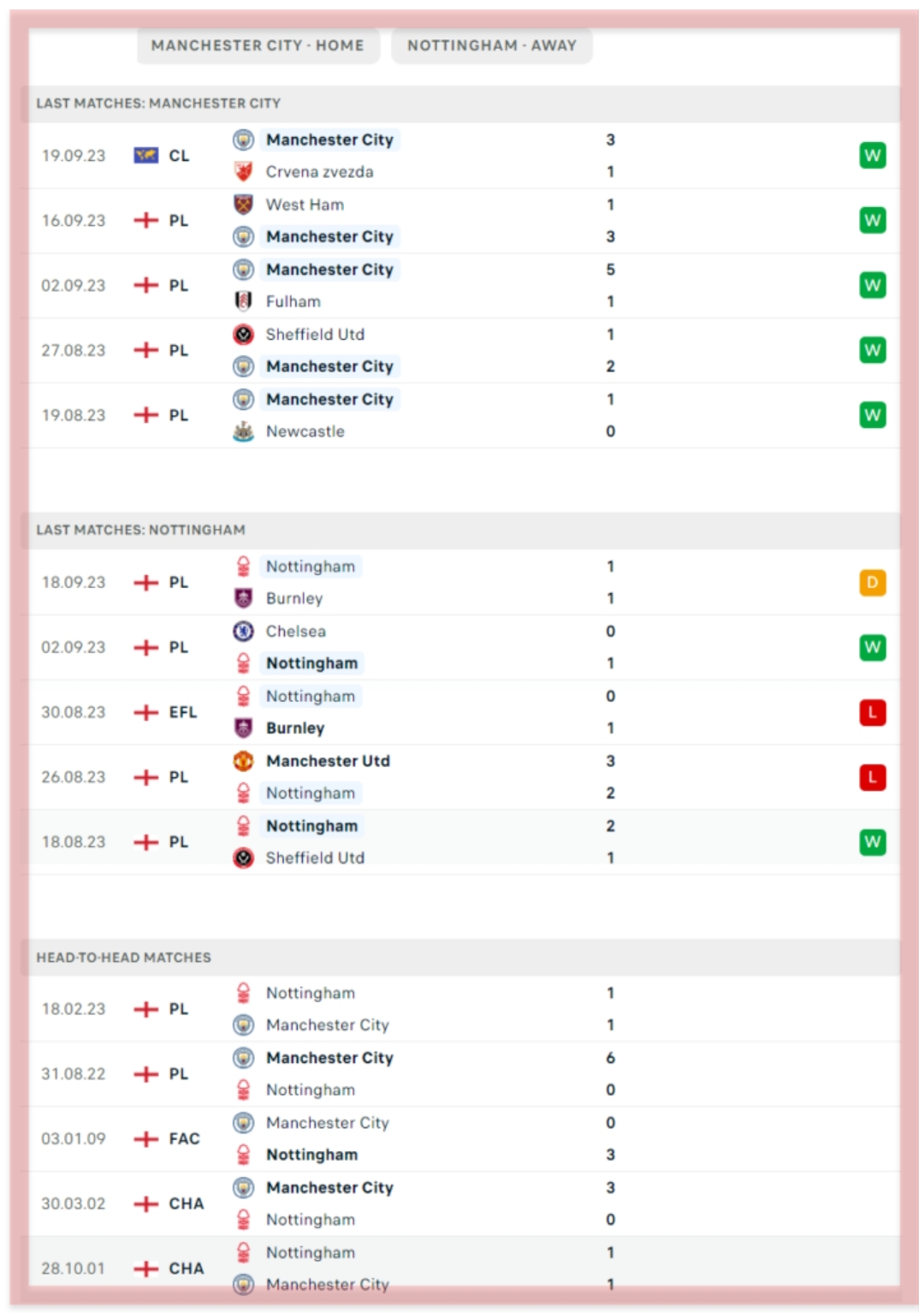Screen dimensions: 924x1313
Task: Switch to Nottingham - Away tab
Action: click(491, 45)
